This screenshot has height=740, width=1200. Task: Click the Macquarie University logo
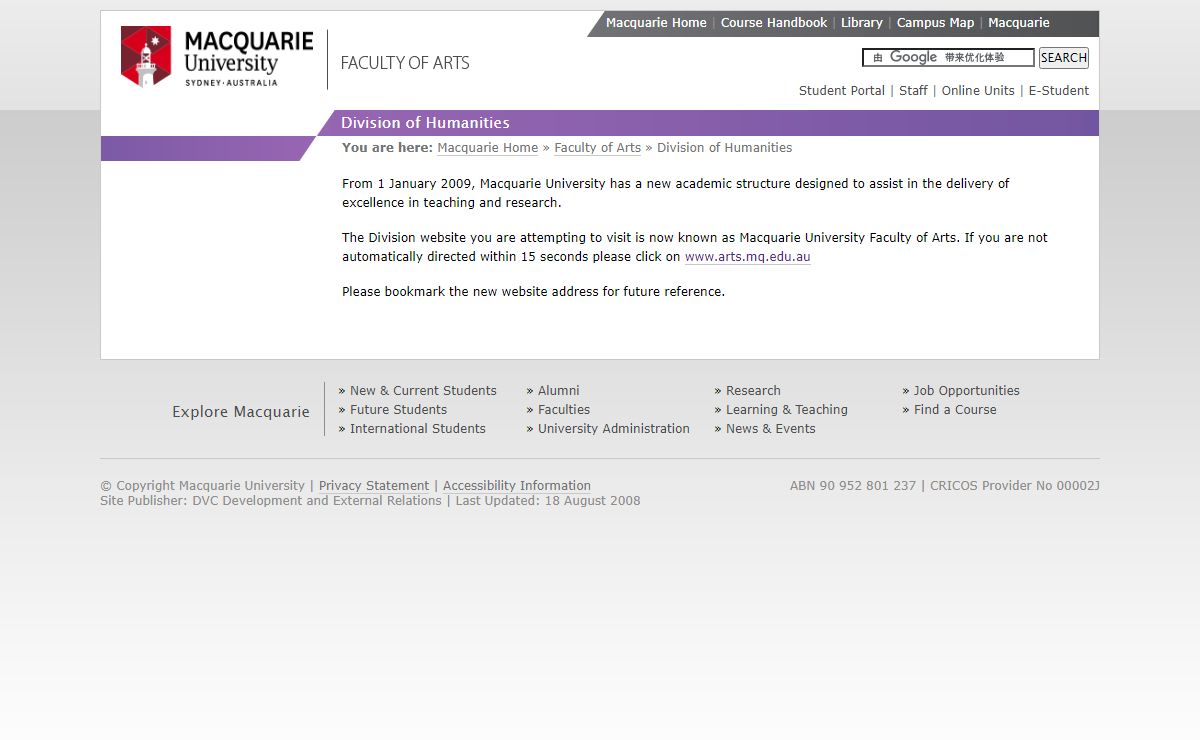click(216, 57)
